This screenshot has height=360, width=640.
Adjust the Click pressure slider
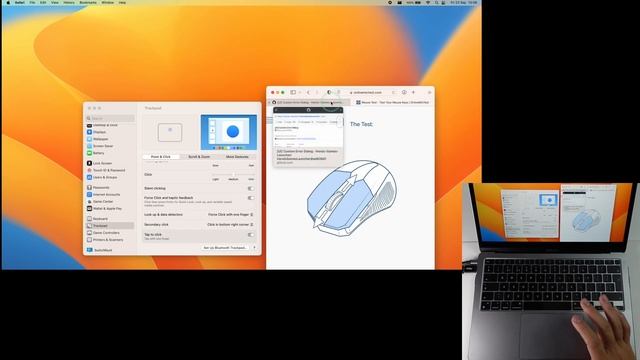point(233,175)
